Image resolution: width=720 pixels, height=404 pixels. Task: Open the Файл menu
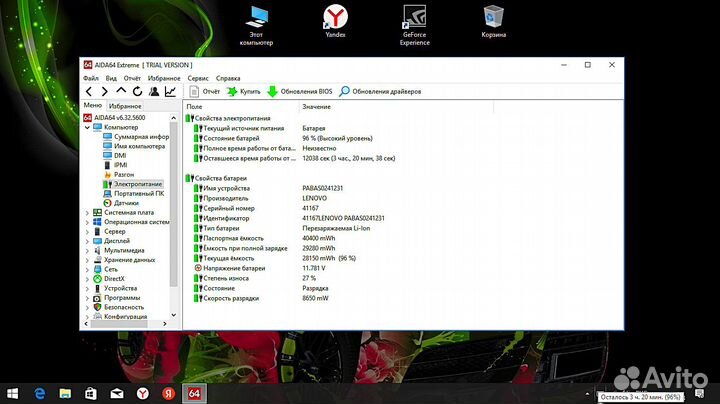[90, 78]
